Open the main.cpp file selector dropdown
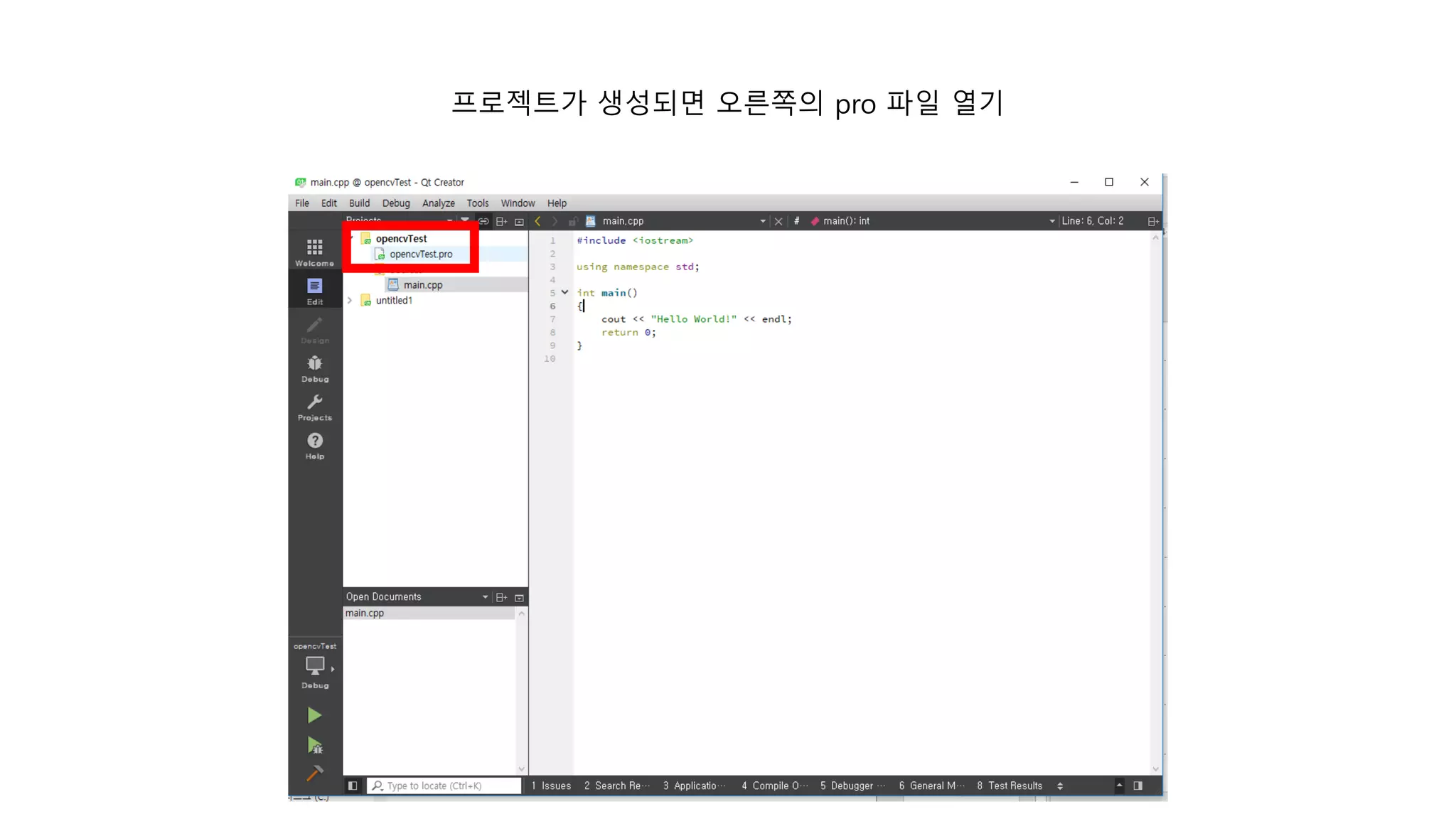The height and width of the screenshot is (819, 1456). click(x=763, y=221)
